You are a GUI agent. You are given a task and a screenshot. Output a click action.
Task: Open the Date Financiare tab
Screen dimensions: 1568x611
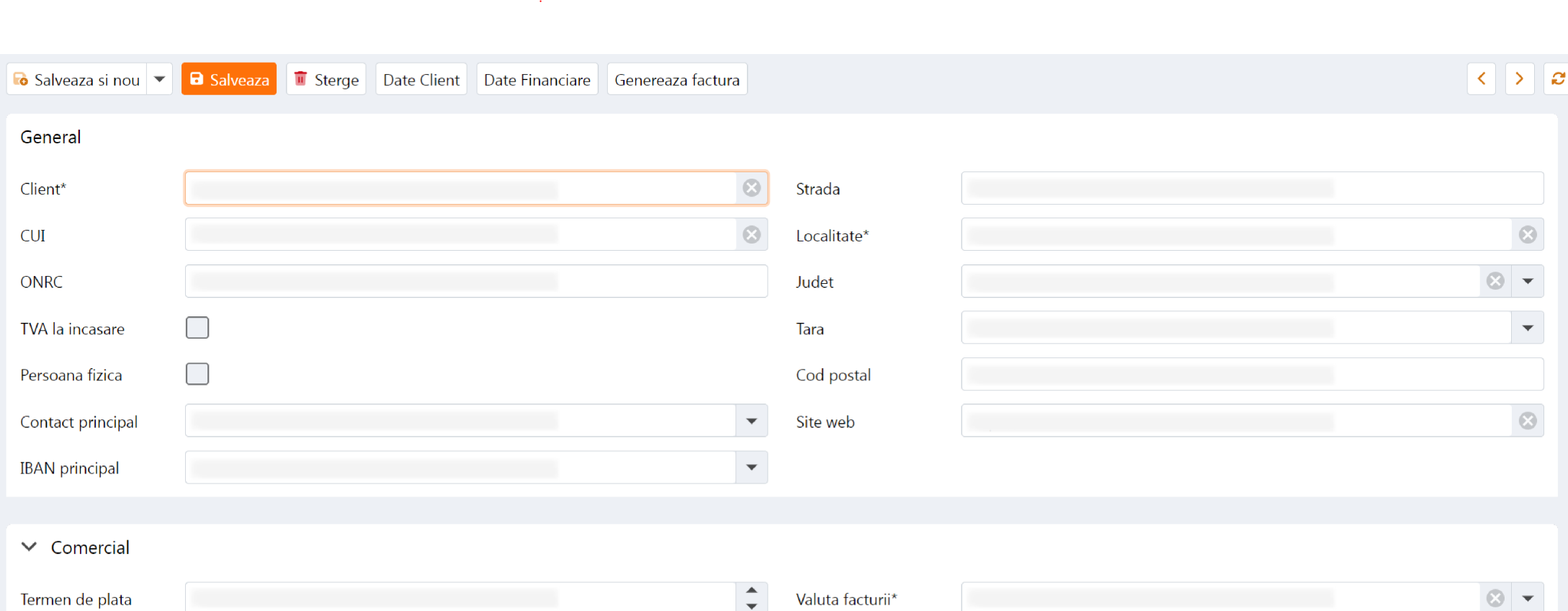pos(537,79)
